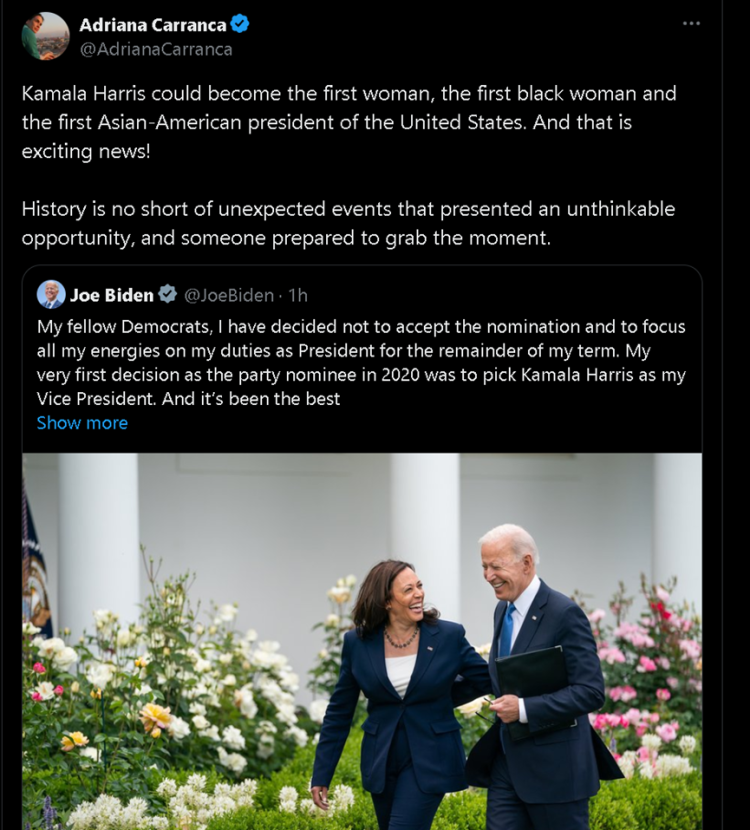750x830 pixels.
Task: Click the 1h timestamp on quoted post
Action: tap(298, 295)
